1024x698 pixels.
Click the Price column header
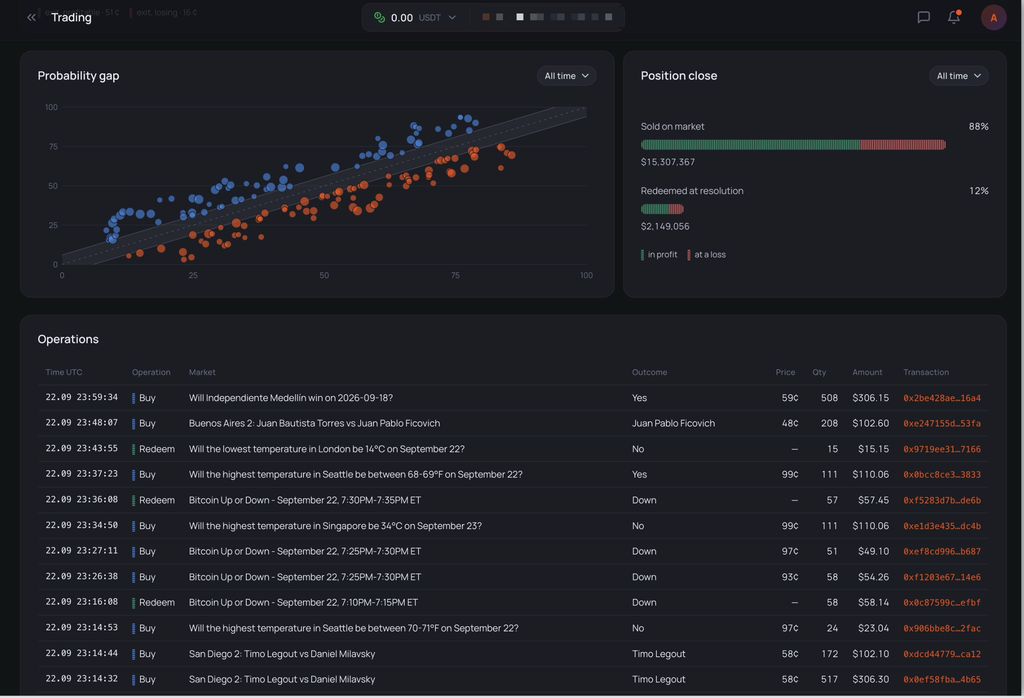(x=785, y=372)
